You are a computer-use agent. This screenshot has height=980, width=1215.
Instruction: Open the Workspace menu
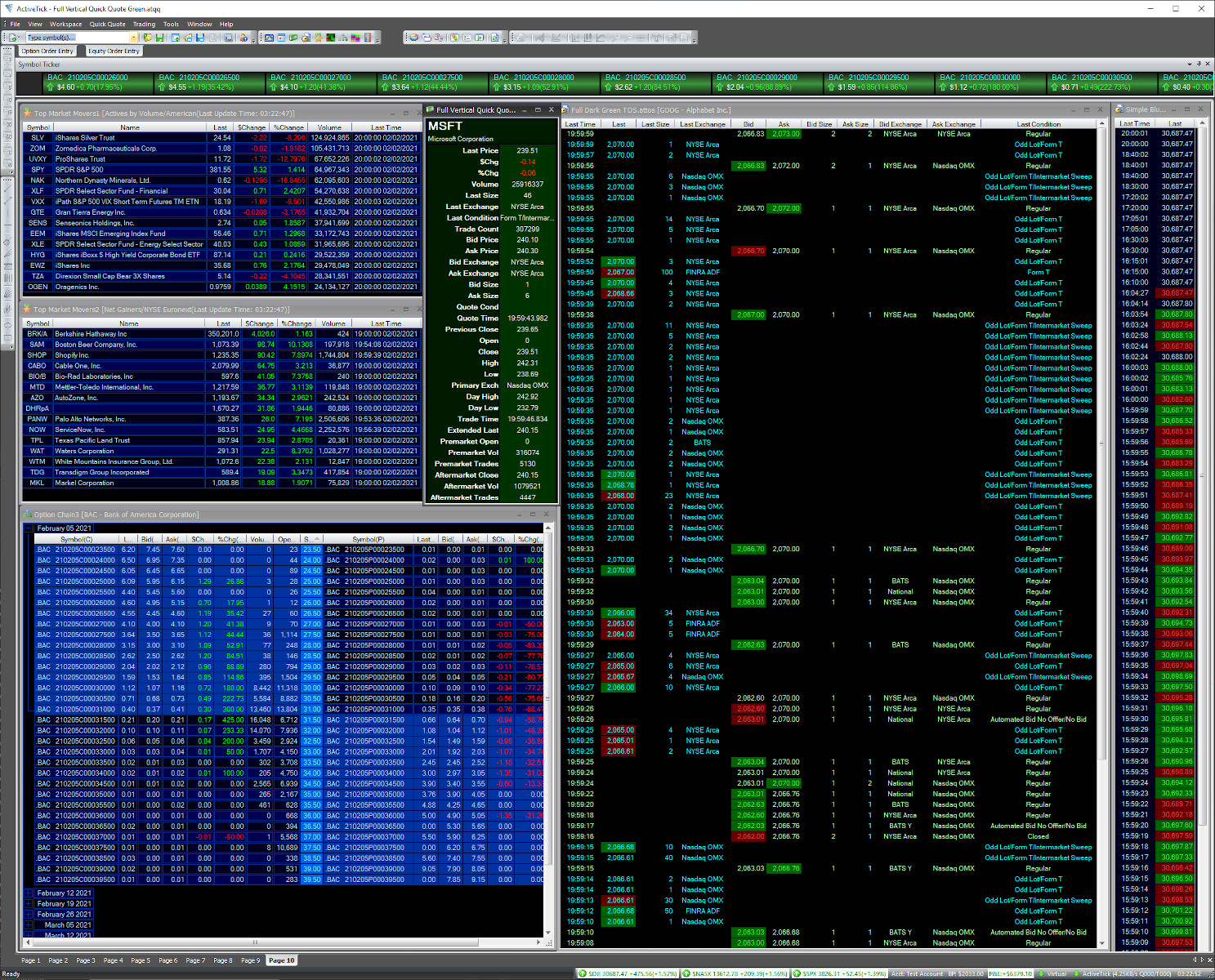[65, 24]
